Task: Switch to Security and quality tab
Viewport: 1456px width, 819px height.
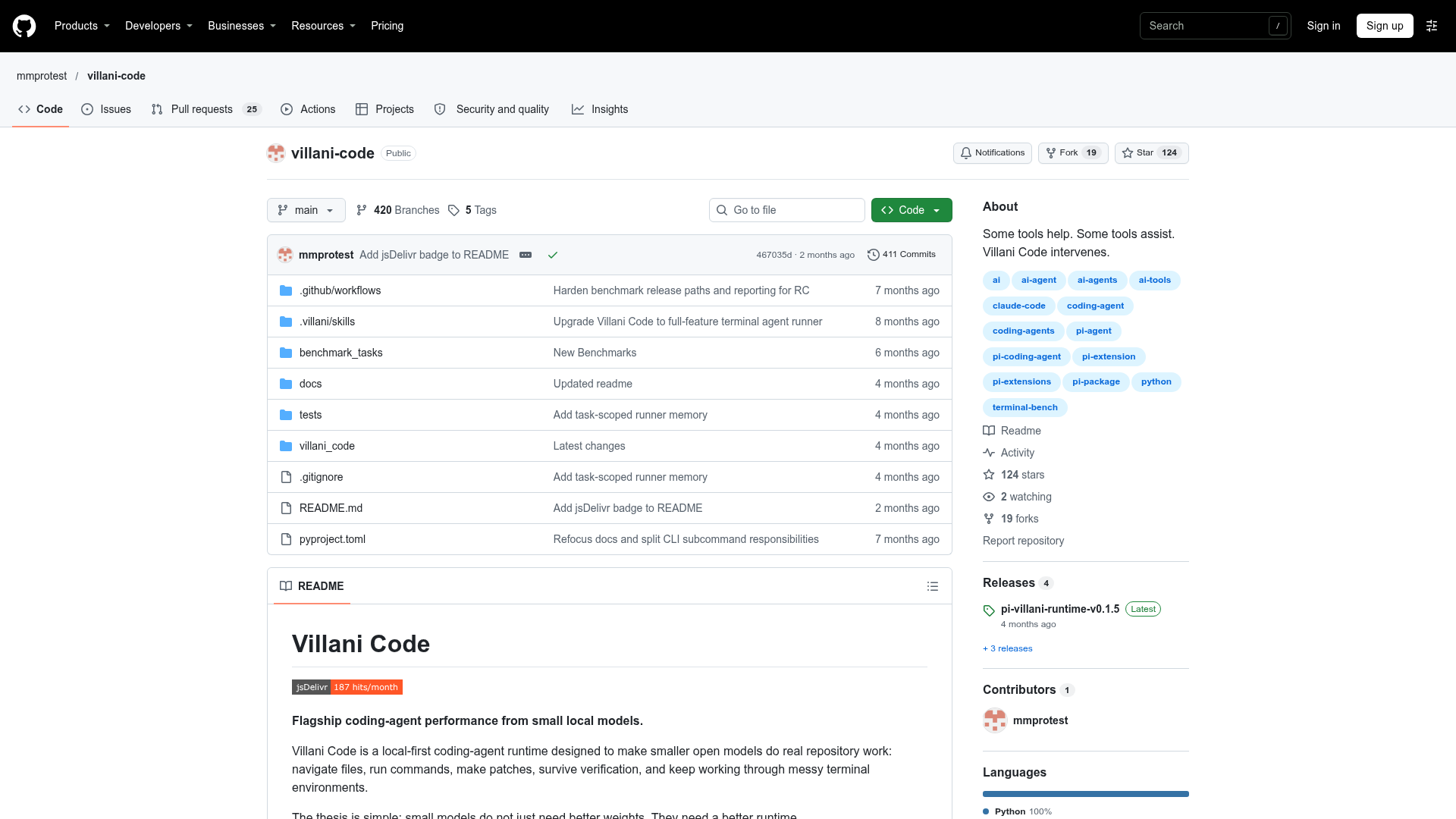Action: point(491,109)
